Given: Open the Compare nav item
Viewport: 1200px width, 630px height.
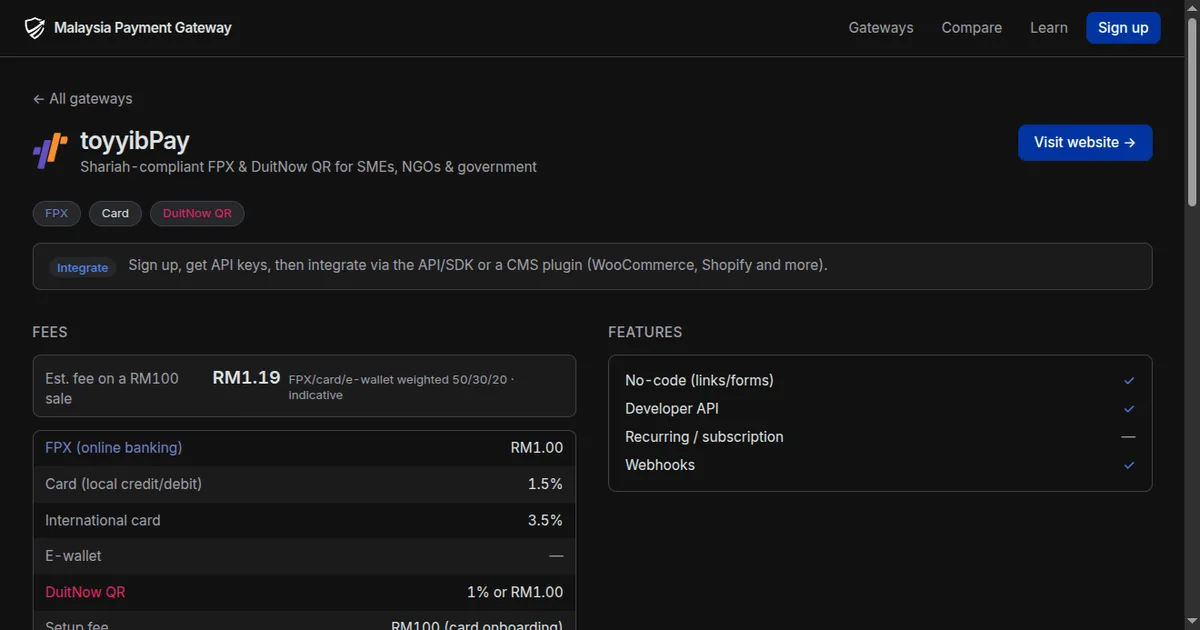Looking at the screenshot, I should click(x=972, y=28).
